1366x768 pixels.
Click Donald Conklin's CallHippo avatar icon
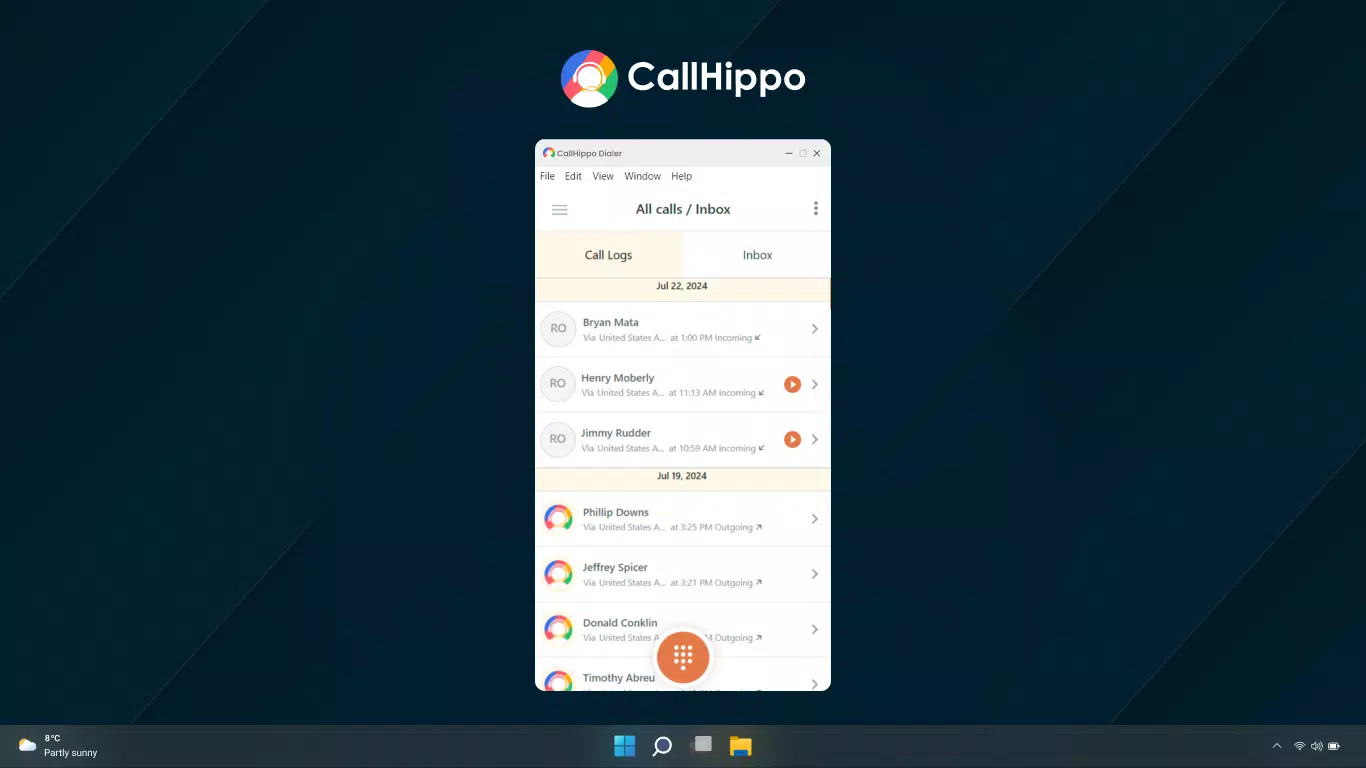pyautogui.click(x=558, y=629)
